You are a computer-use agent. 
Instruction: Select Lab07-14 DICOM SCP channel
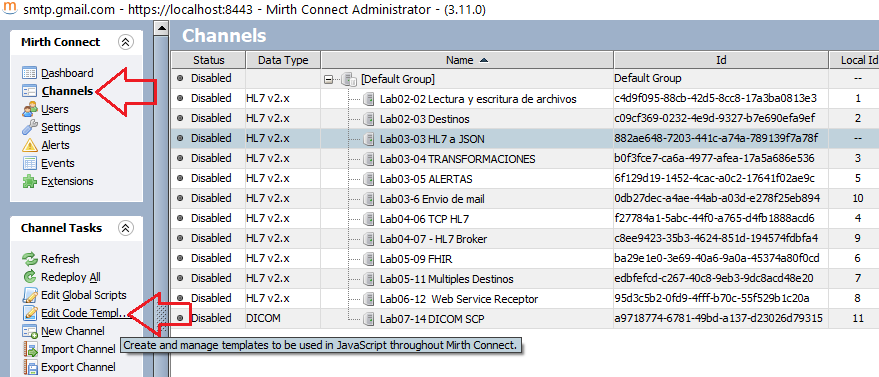[x=525, y=319]
